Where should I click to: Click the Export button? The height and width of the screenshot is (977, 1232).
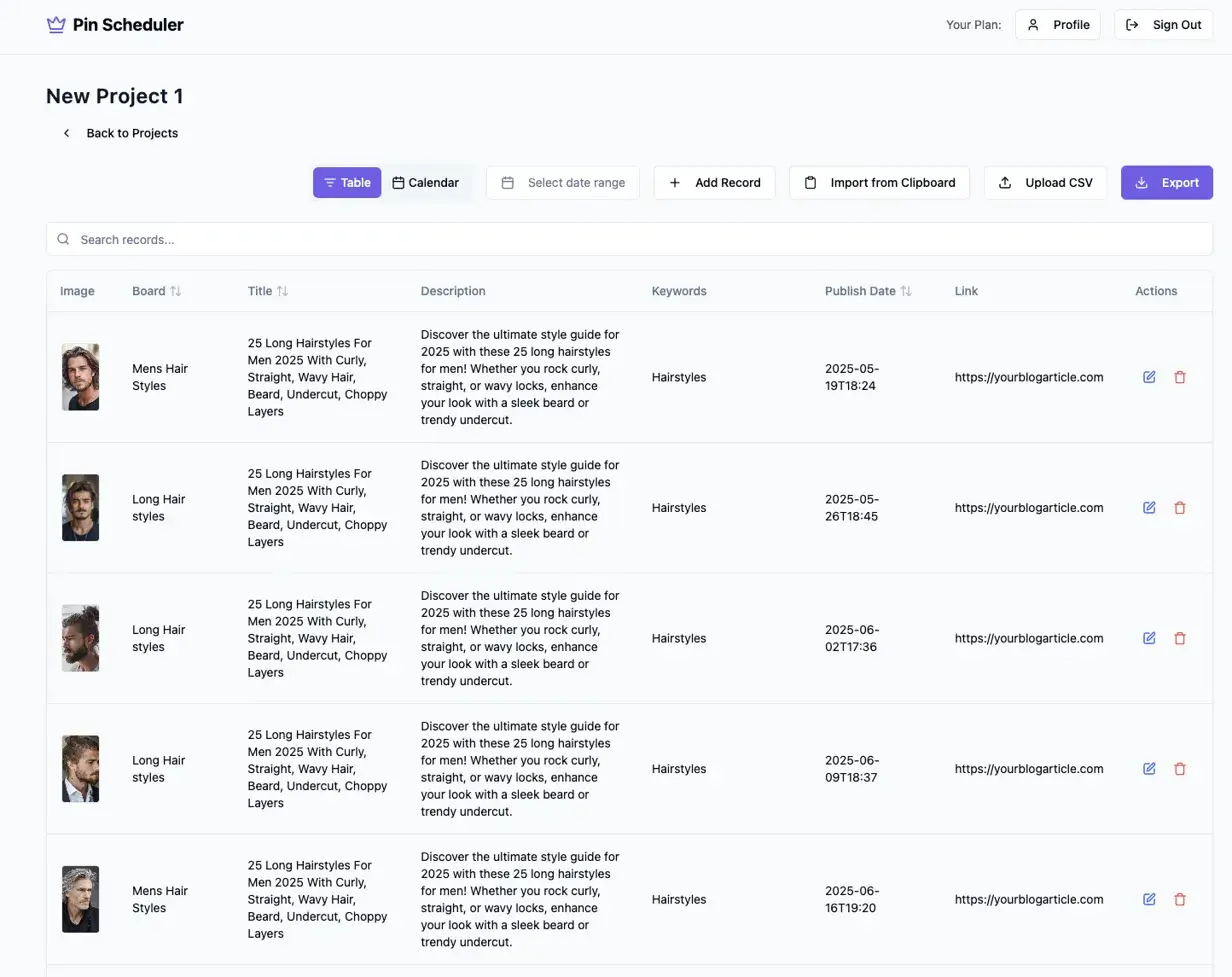[x=1166, y=183]
